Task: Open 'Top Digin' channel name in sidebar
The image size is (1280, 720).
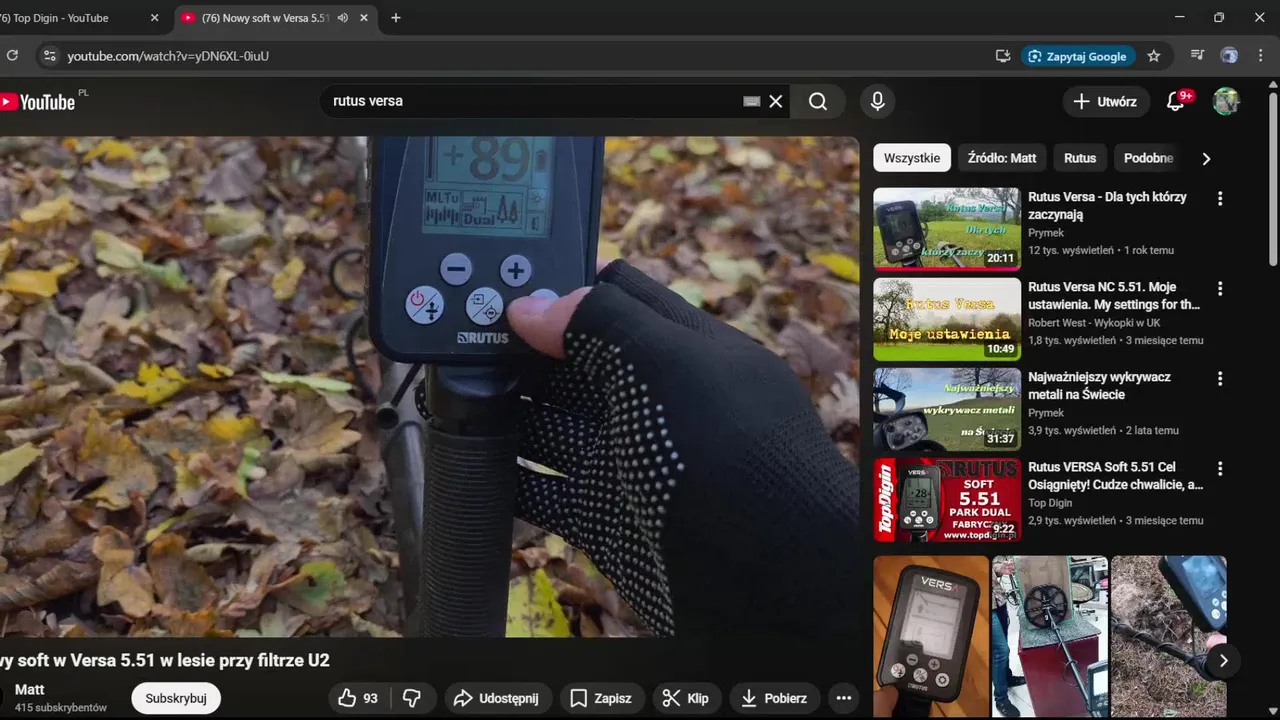Action: (1050, 503)
